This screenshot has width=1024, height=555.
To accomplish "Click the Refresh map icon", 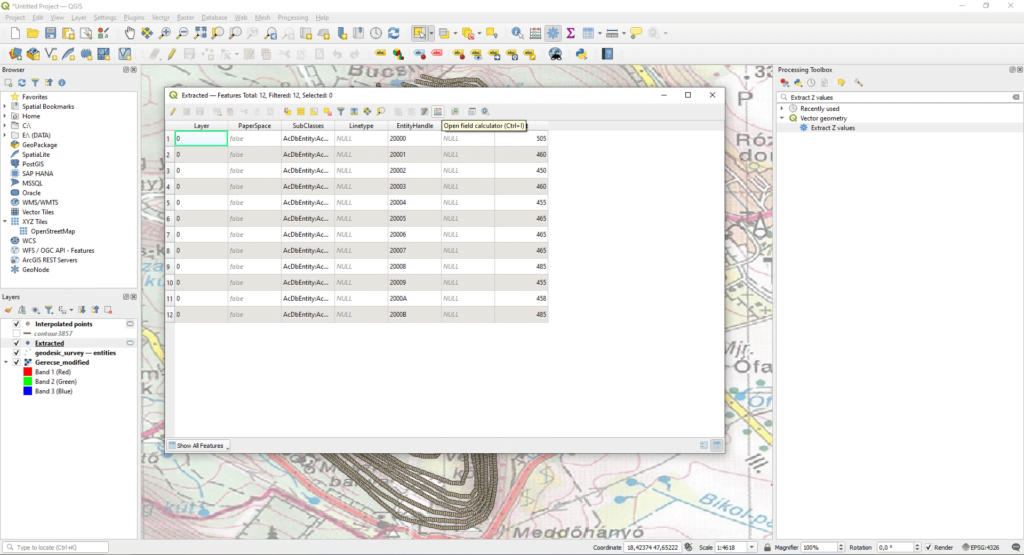I will [x=393, y=33].
